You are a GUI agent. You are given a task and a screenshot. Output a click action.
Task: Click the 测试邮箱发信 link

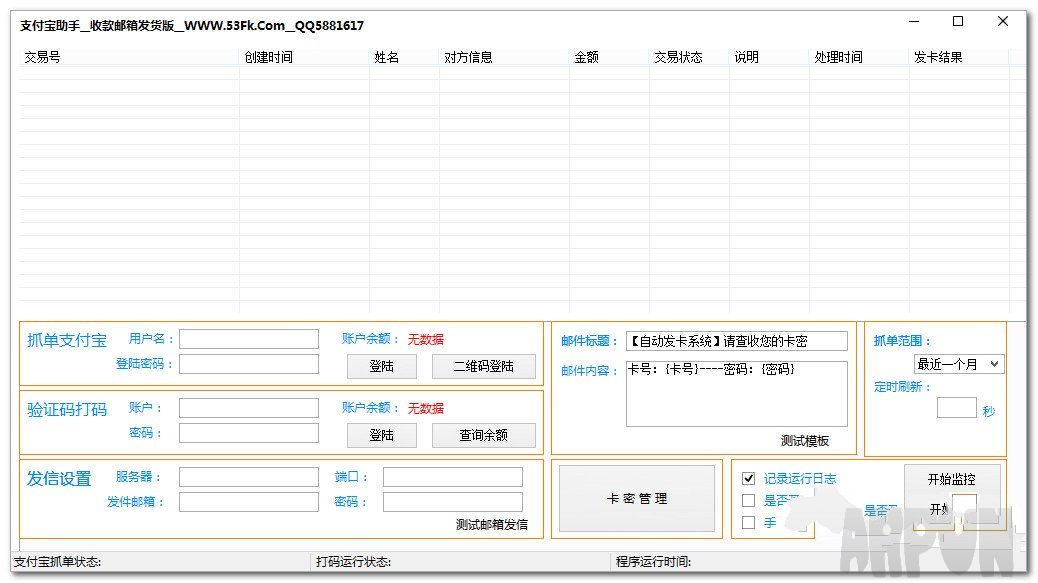pyautogui.click(x=491, y=524)
